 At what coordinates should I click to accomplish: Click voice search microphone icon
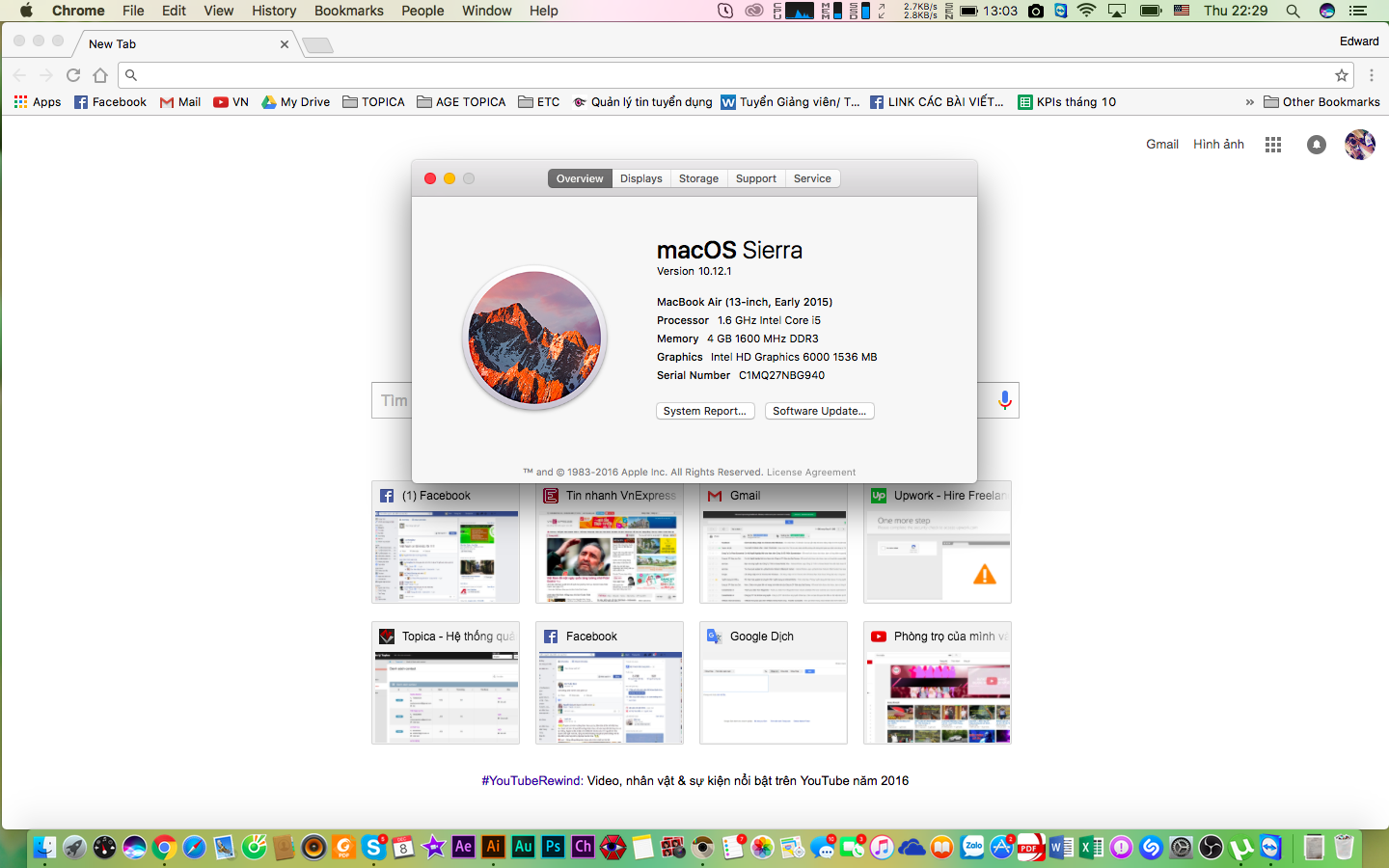point(1004,400)
